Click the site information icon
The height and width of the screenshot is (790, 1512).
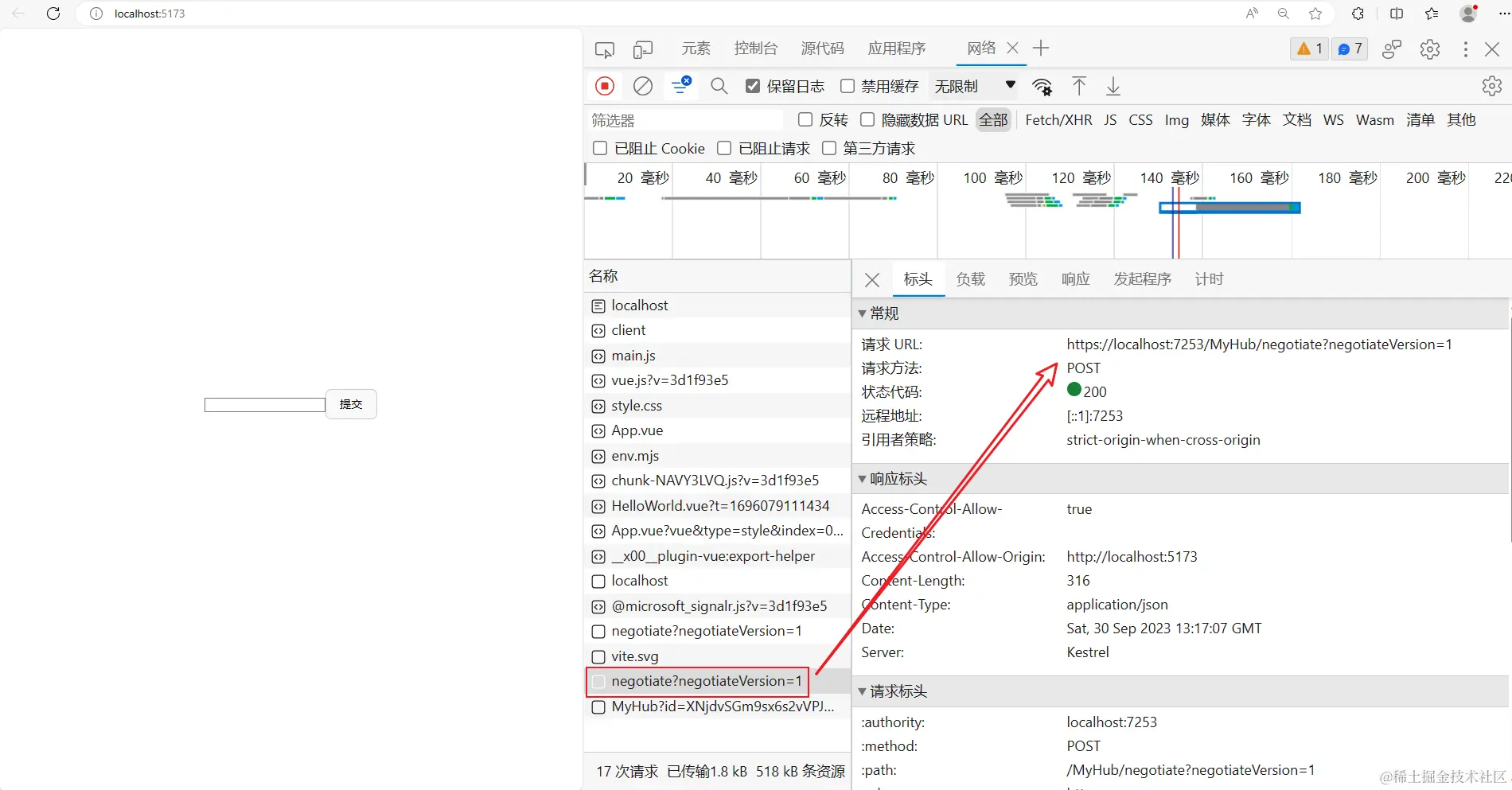tap(96, 14)
